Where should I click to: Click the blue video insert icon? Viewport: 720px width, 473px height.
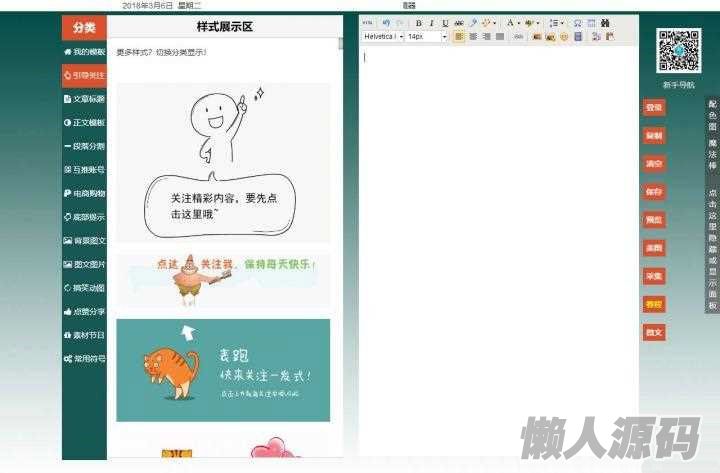click(578, 36)
